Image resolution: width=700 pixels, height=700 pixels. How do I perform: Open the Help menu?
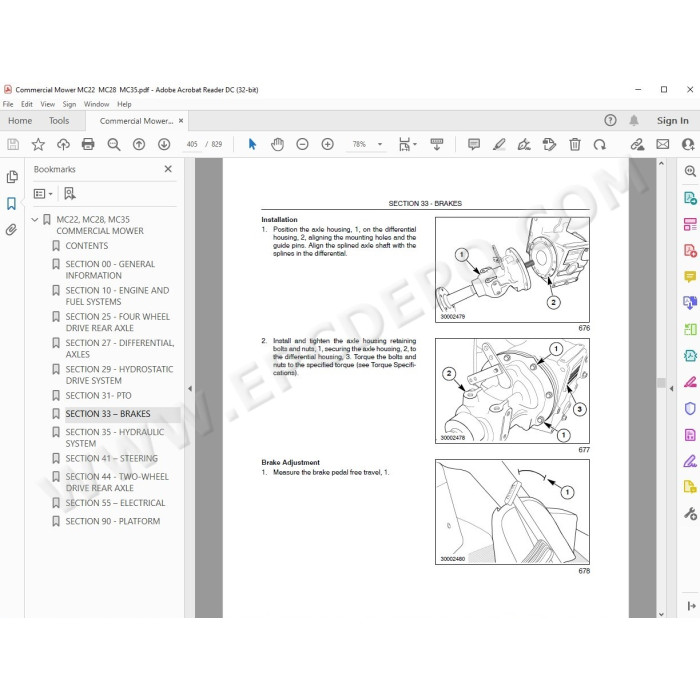point(124,104)
